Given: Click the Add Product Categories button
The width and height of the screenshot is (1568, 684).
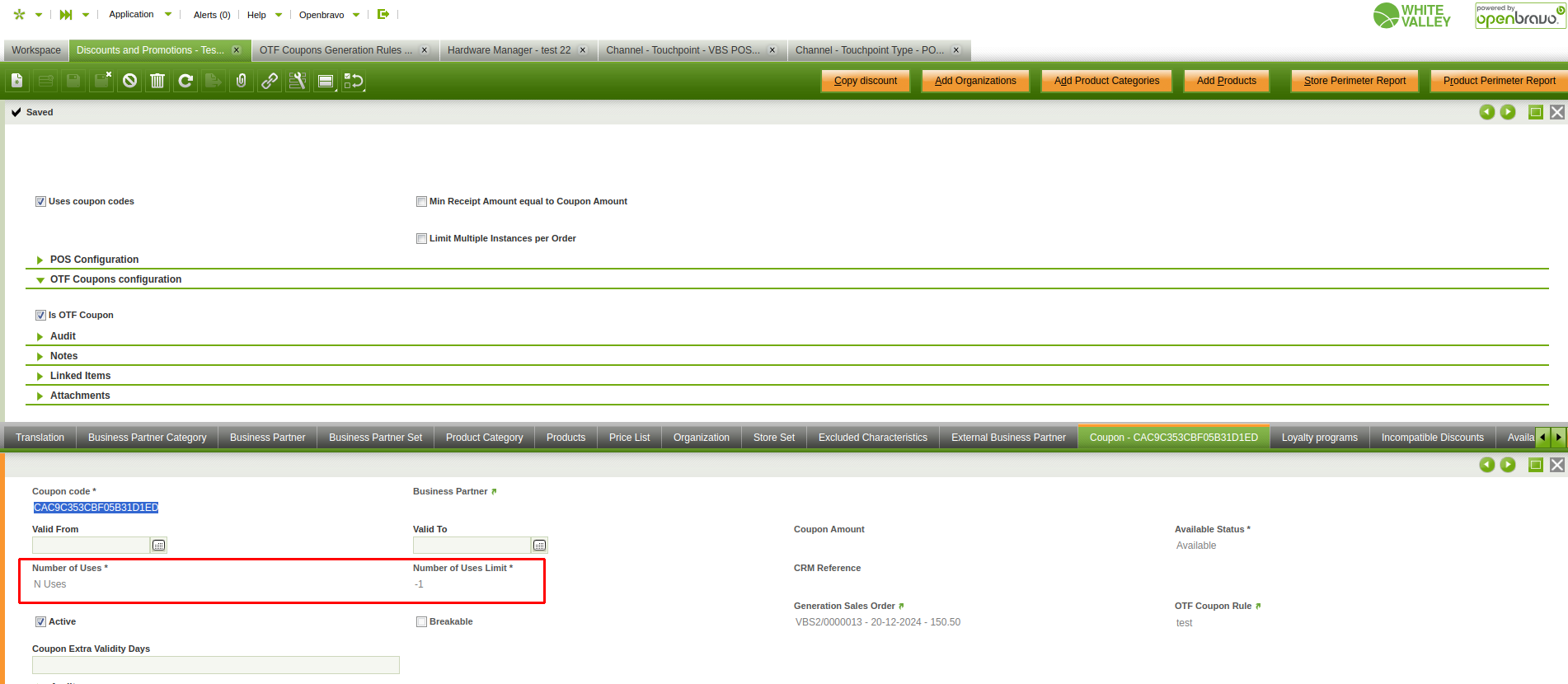Looking at the screenshot, I should pos(1106,81).
